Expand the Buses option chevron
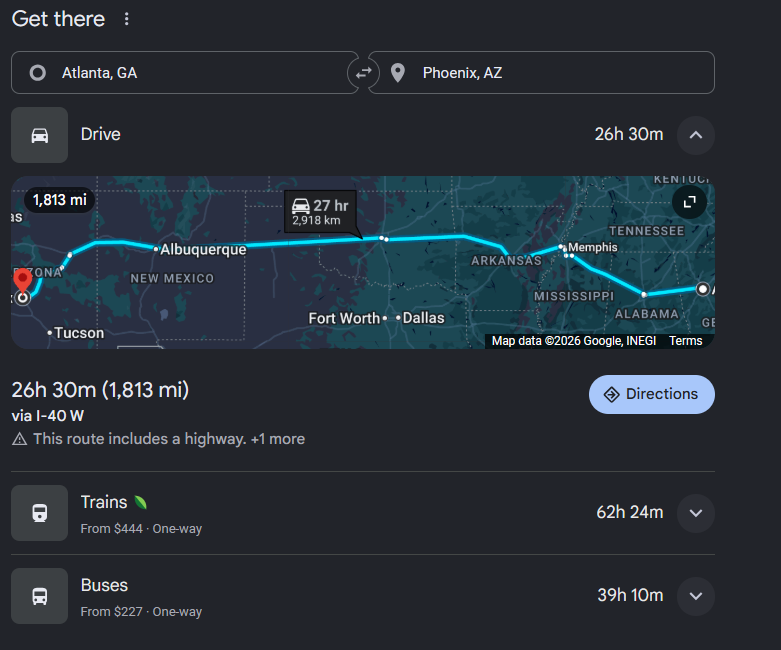 (x=696, y=596)
